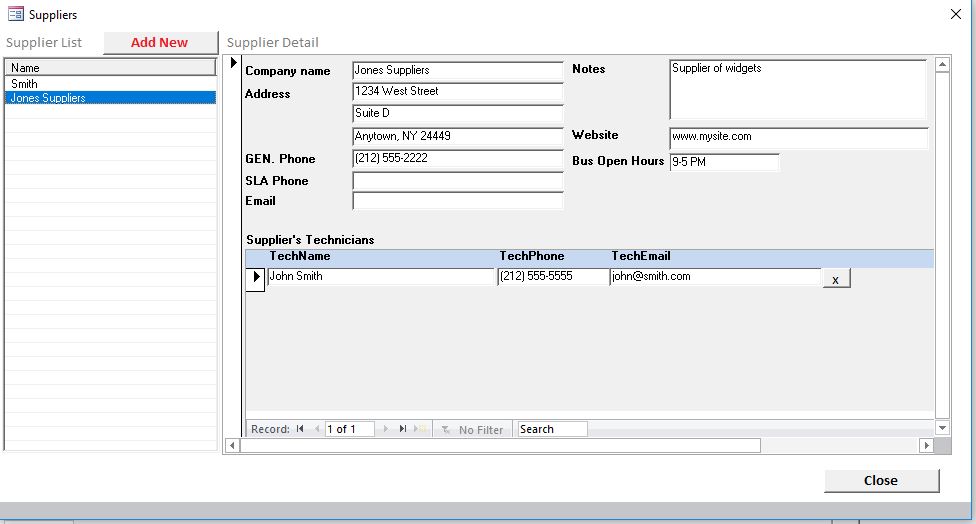This screenshot has width=976, height=524.
Task: Go to next record in navigation bar
Action: pos(386,429)
